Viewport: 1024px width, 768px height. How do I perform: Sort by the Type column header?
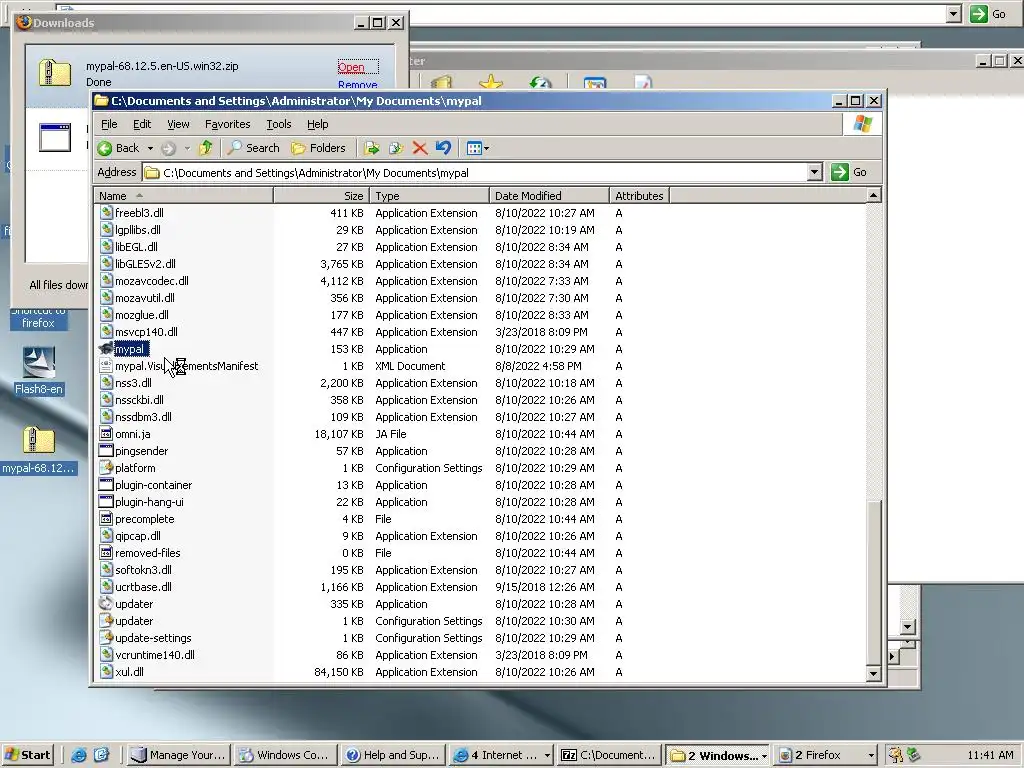[429, 196]
